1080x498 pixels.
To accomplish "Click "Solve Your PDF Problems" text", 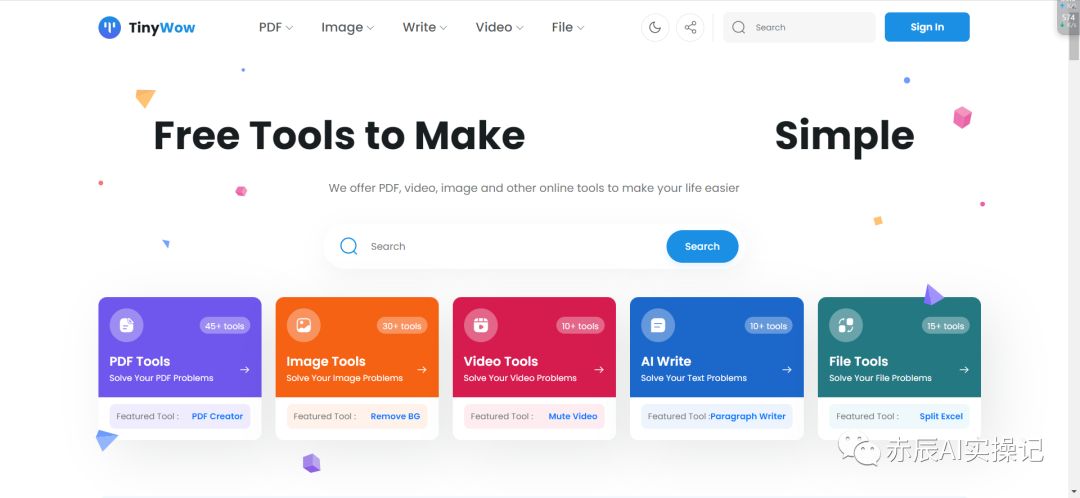I will click(161, 377).
